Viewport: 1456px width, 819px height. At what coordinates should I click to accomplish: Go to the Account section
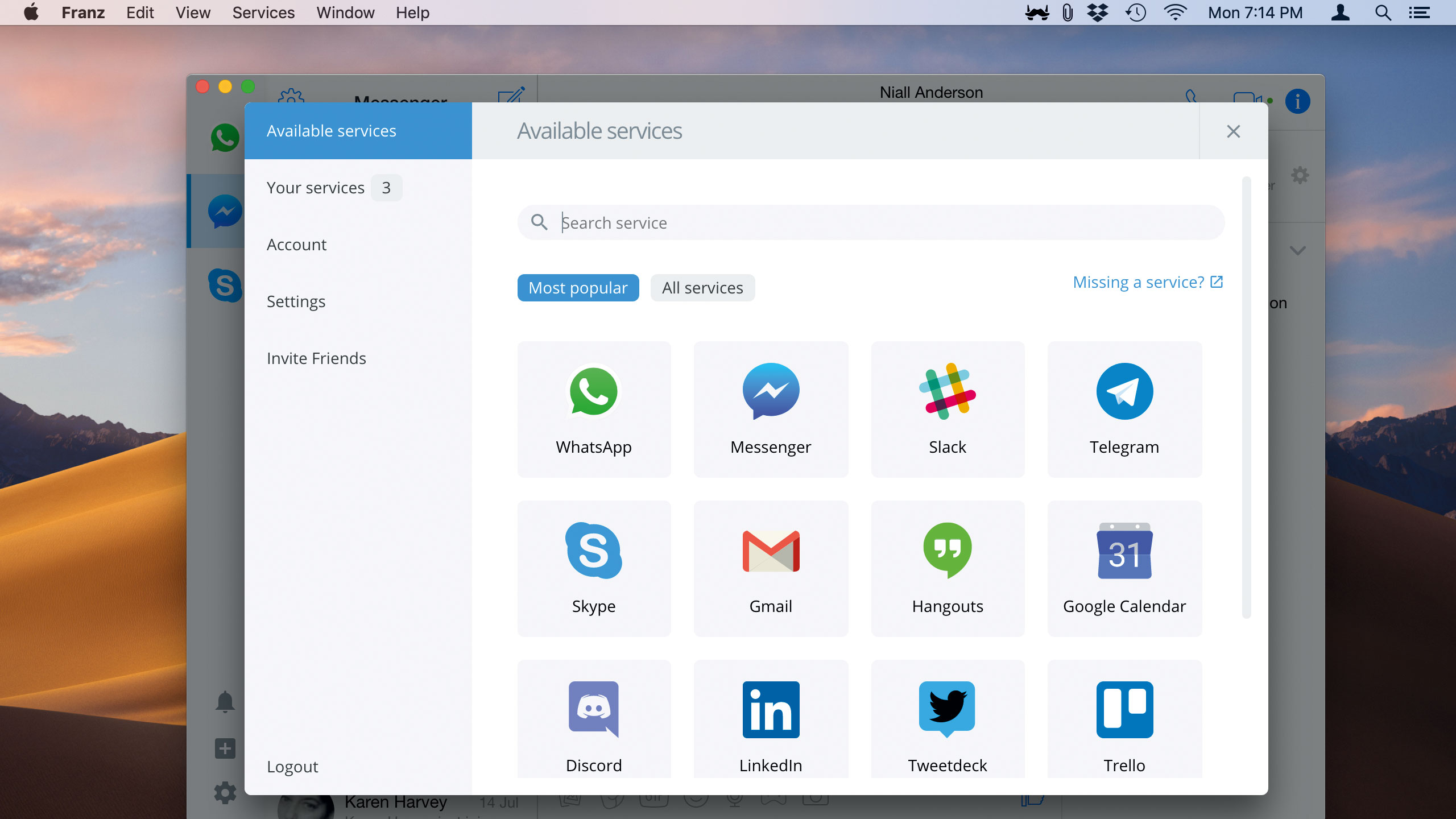(x=296, y=245)
